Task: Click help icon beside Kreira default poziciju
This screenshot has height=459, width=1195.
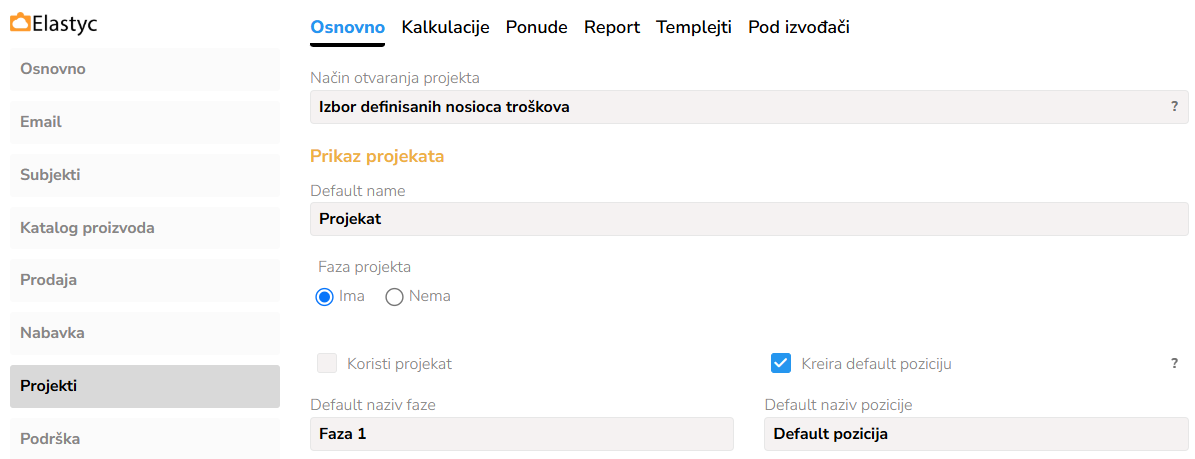Action: point(1174,363)
